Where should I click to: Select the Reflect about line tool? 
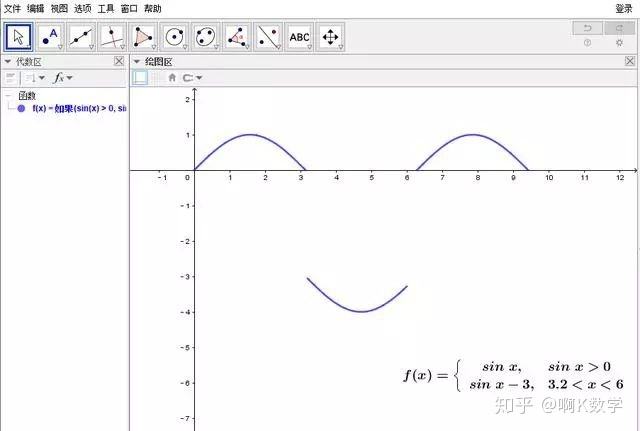[268, 37]
